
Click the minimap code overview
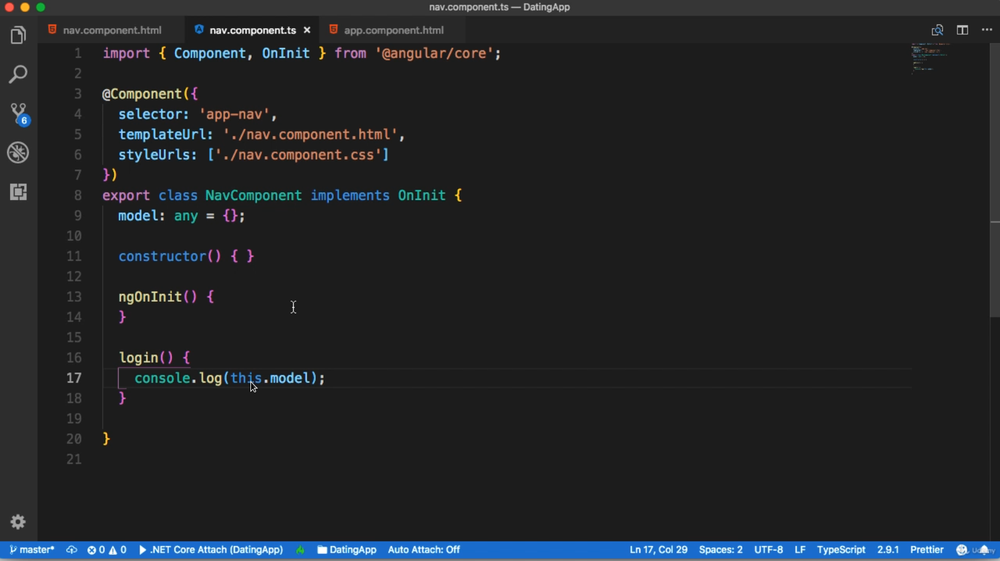click(x=930, y=58)
